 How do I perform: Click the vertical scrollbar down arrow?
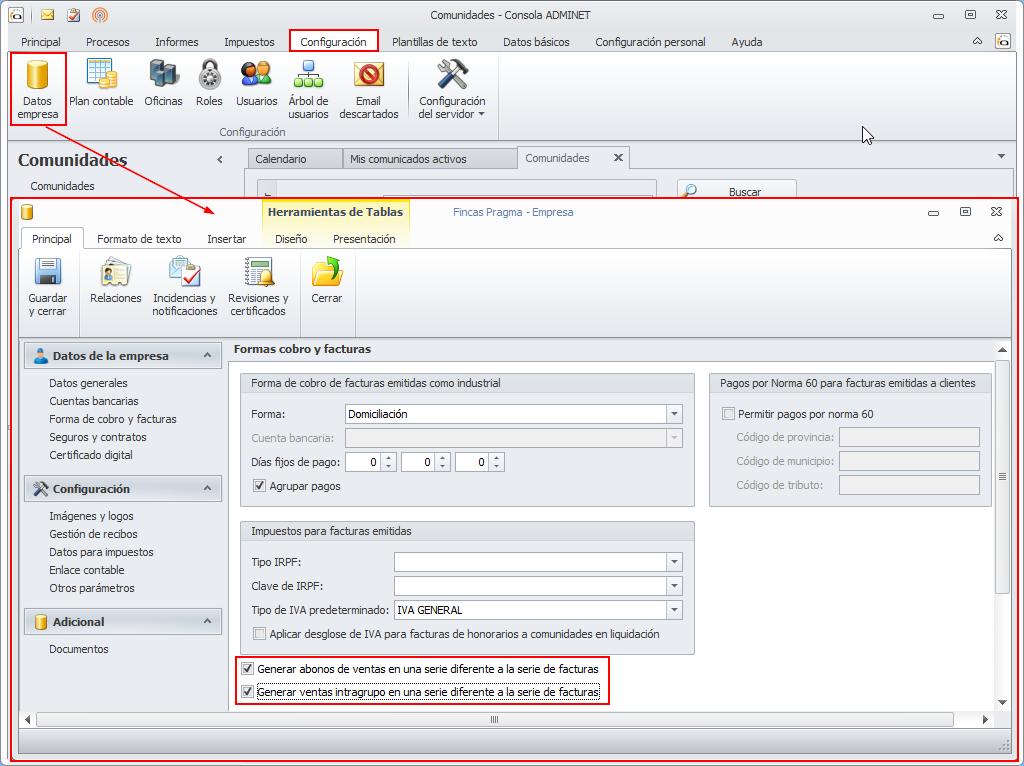click(x=1002, y=702)
